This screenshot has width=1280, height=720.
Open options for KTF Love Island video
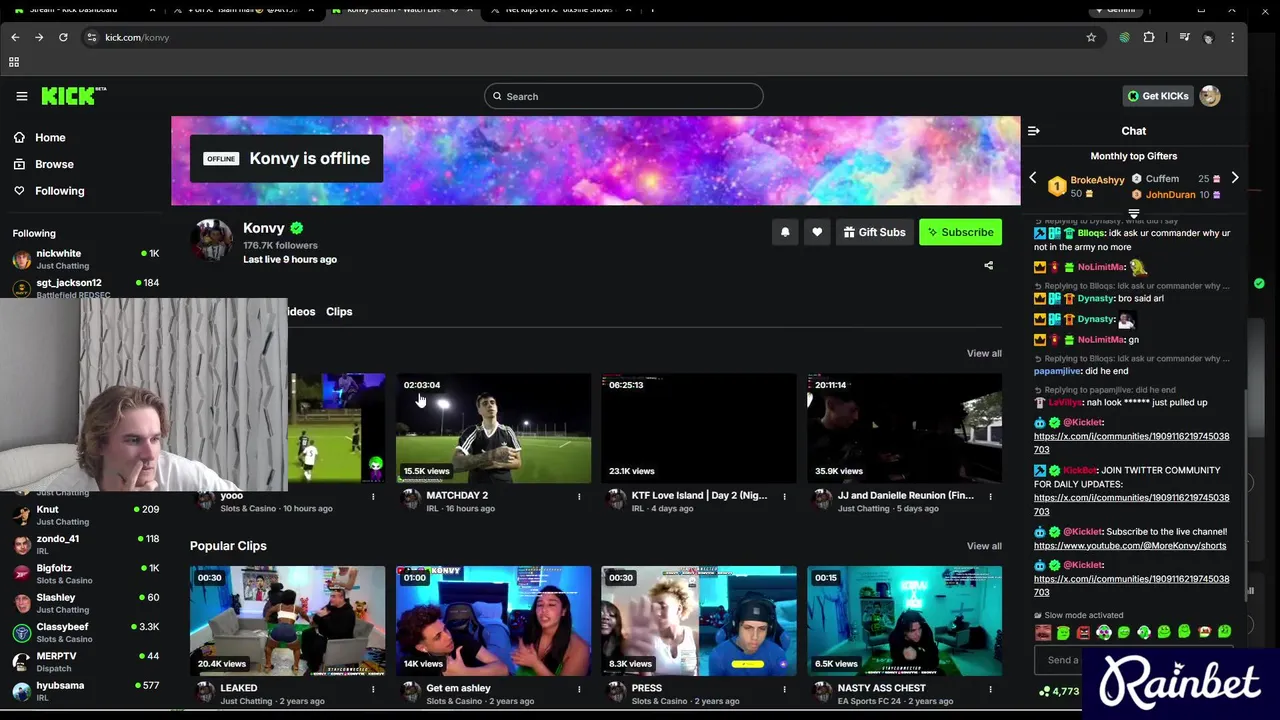click(x=785, y=496)
